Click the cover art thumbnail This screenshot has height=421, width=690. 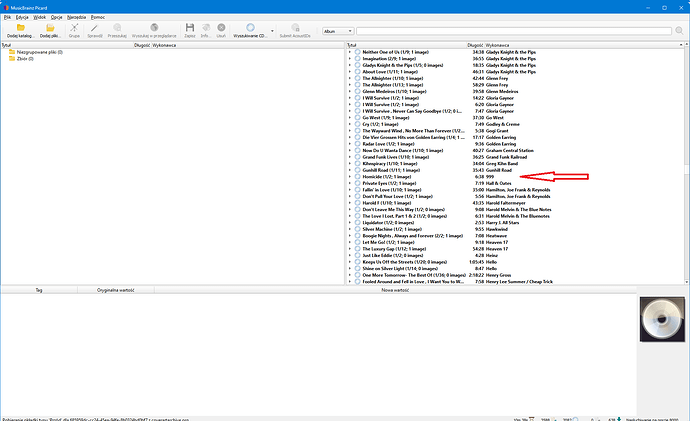(x=662, y=319)
